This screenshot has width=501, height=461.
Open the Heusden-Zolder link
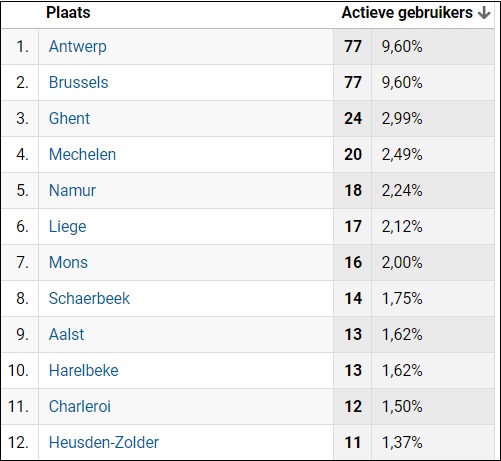pyautogui.click(x=104, y=442)
